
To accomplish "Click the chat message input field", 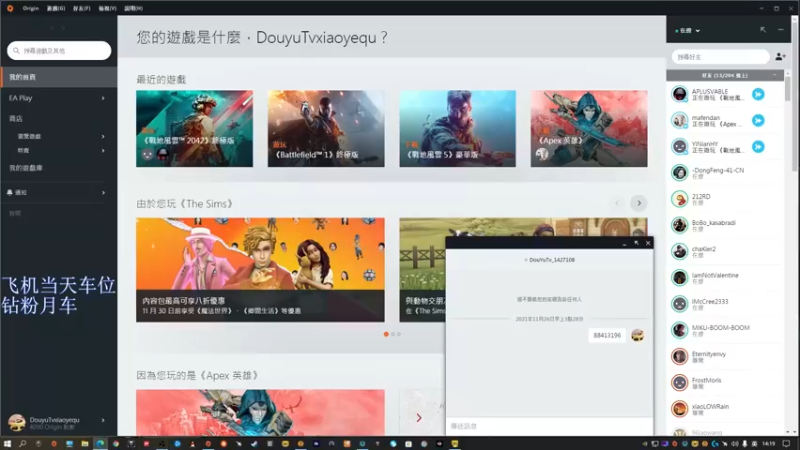I will (x=549, y=426).
